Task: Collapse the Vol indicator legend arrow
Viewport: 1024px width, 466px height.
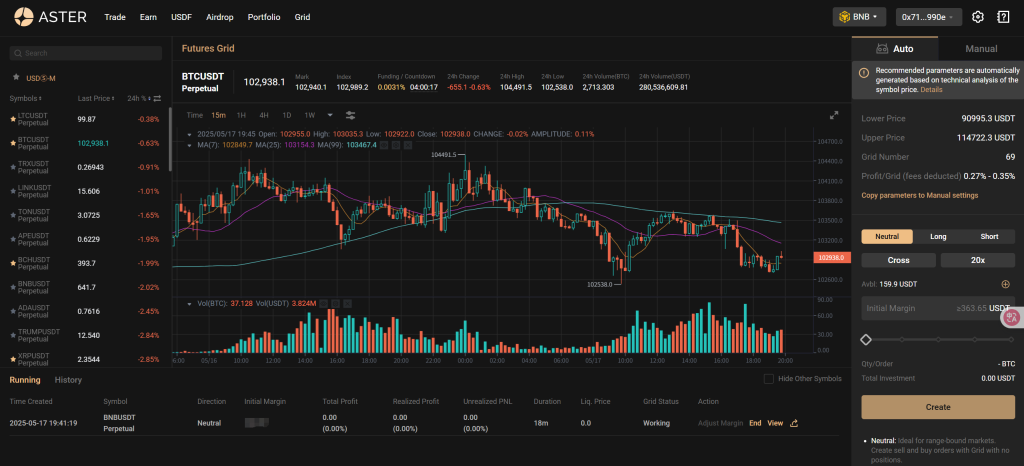Action: 189,303
